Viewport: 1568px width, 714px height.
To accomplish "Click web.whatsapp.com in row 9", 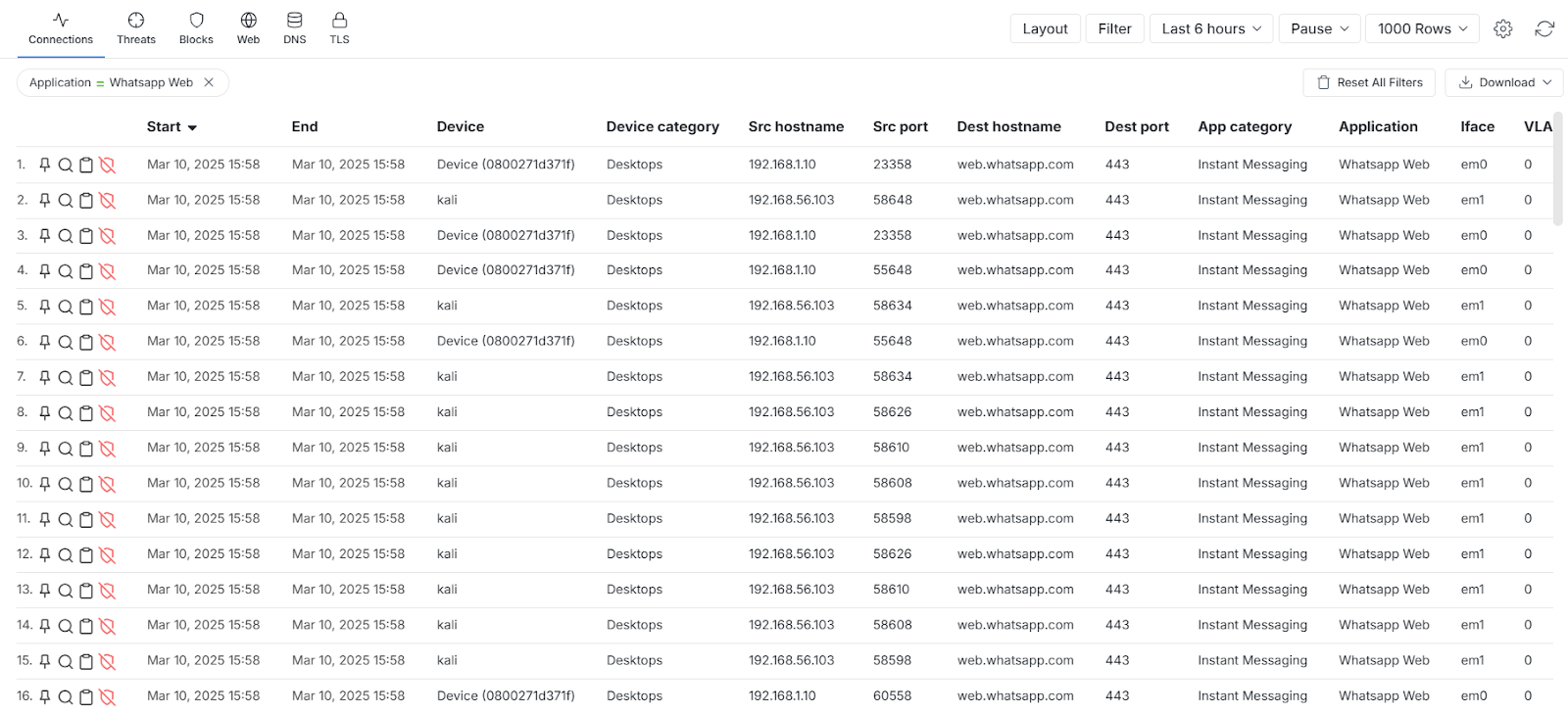I will (1015, 448).
